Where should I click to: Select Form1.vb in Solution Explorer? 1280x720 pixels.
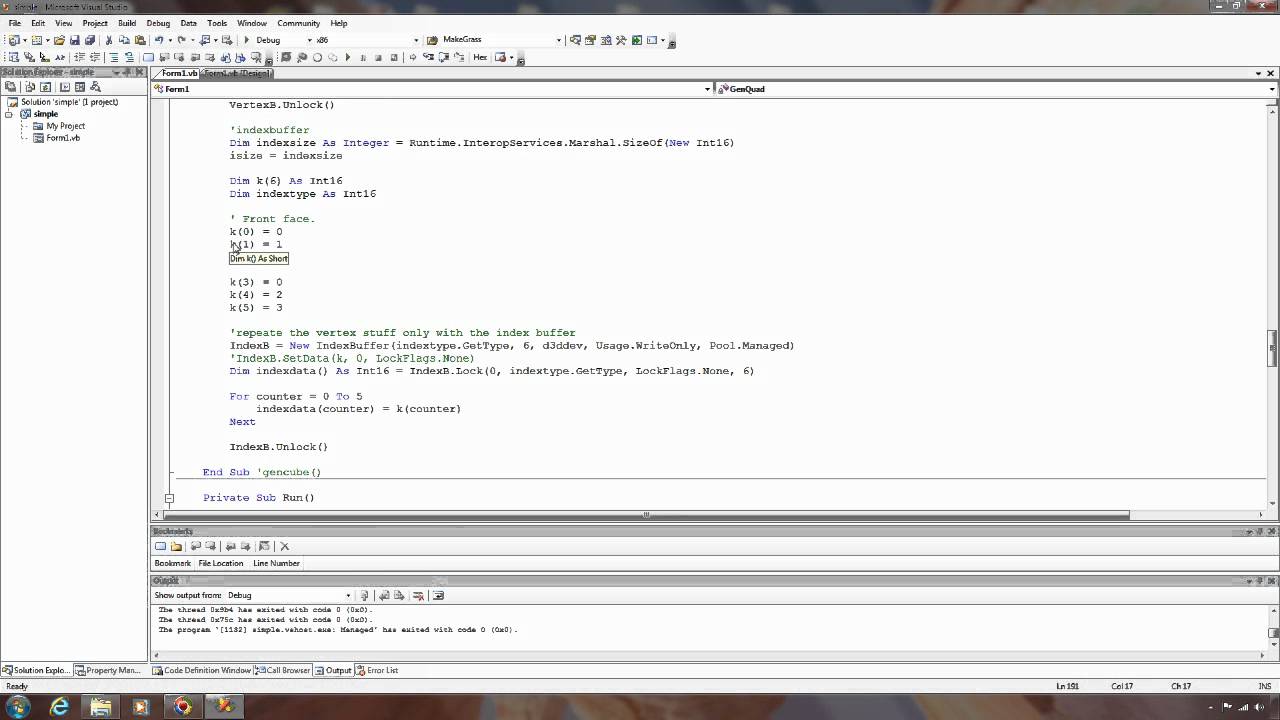click(x=62, y=138)
